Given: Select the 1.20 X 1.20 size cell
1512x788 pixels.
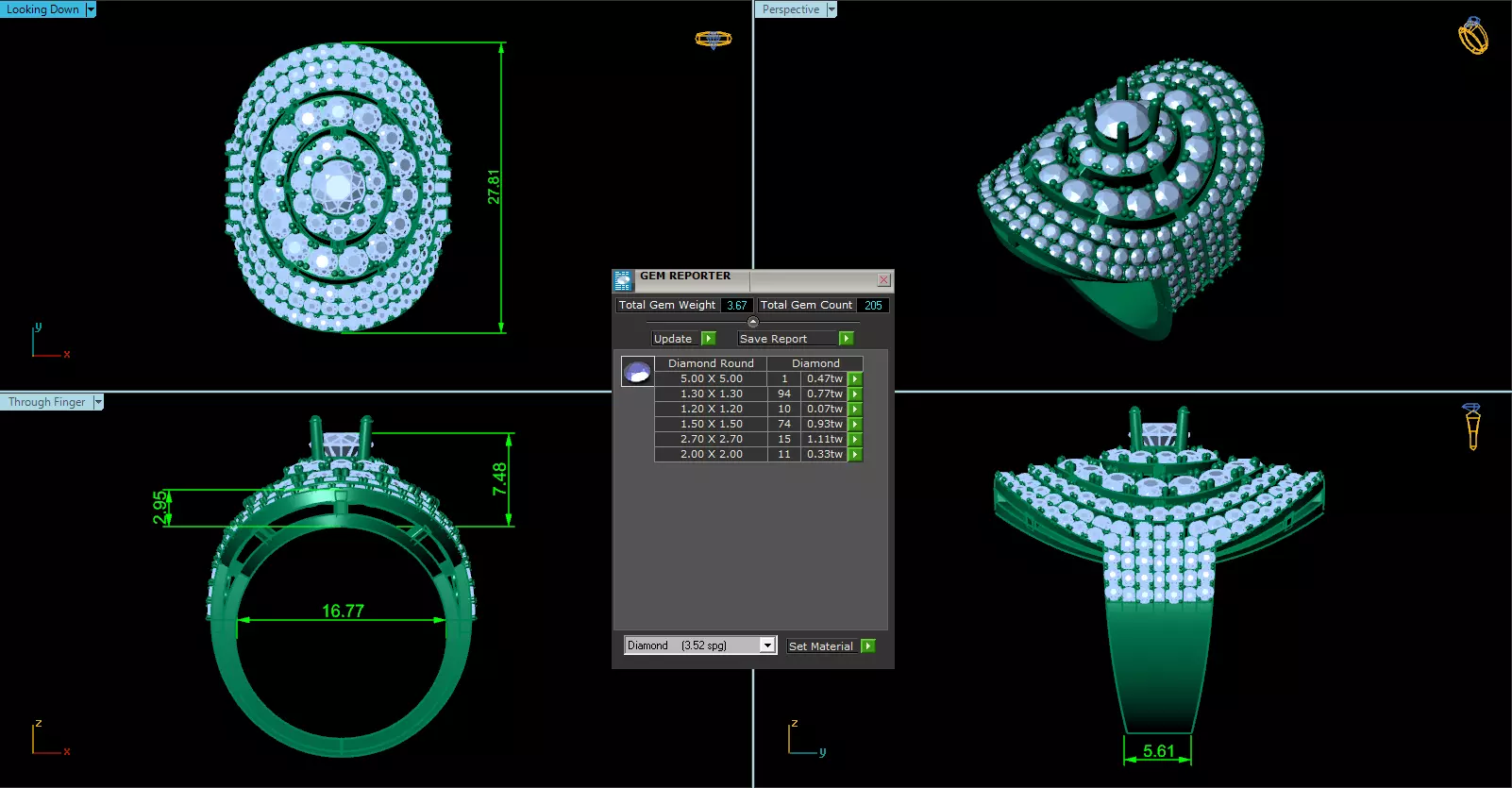Looking at the screenshot, I should click(x=711, y=410).
